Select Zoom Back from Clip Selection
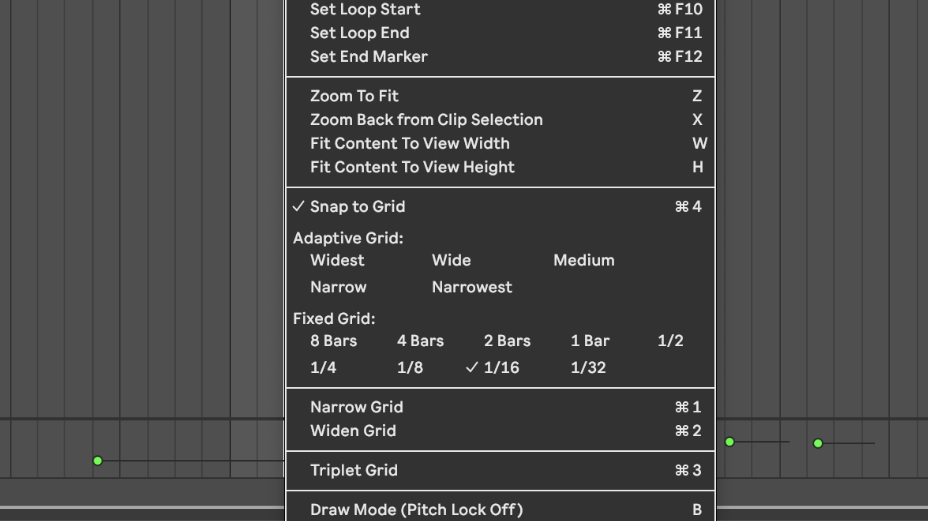This screenshot has height=521, width=928. [426, 120]
